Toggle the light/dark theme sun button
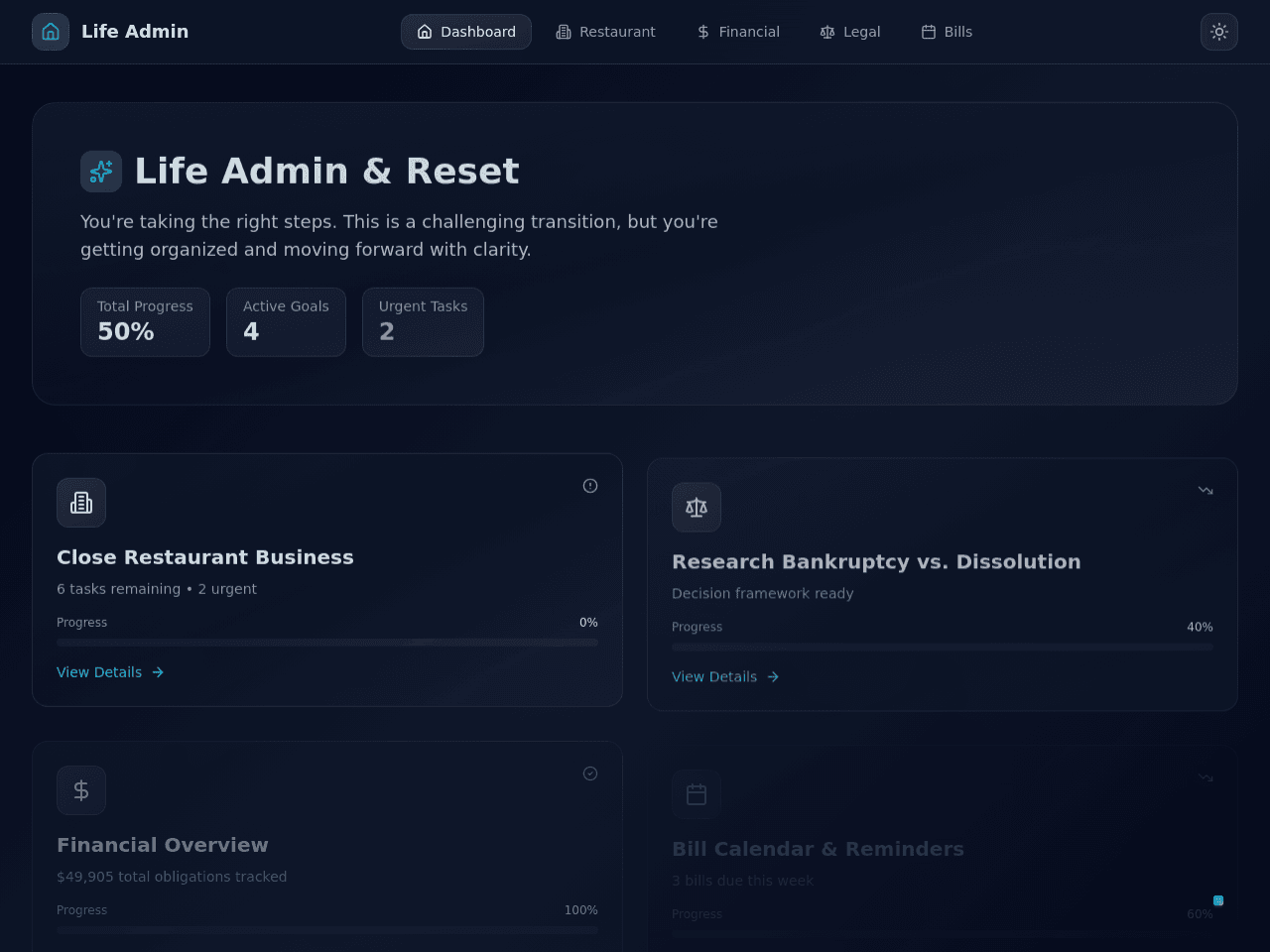 [x=1219, y=32]
